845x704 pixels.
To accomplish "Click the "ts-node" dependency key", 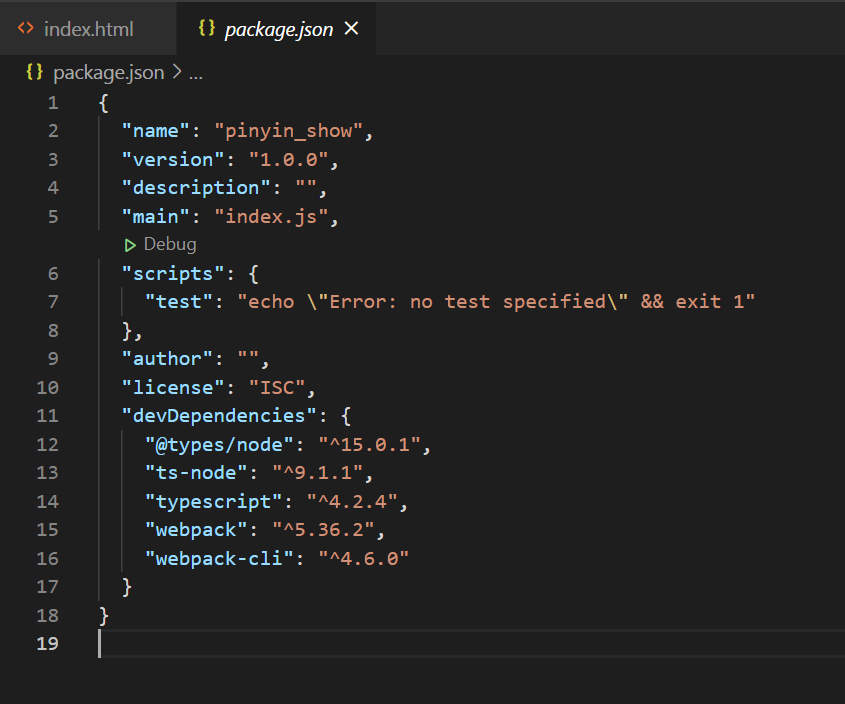I will [x=196, y=473].
